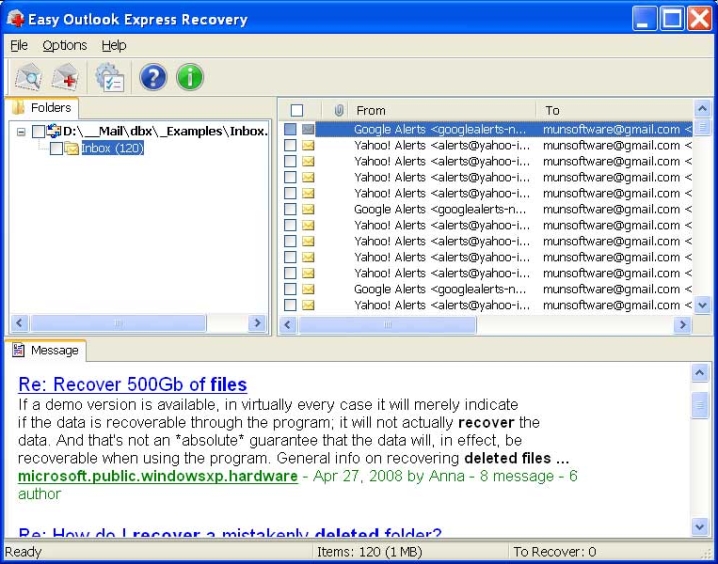The image size is (718, 564).
Task: Click the recover messages envelope icon
Action: pyautogui.click(x=66, y=77)
